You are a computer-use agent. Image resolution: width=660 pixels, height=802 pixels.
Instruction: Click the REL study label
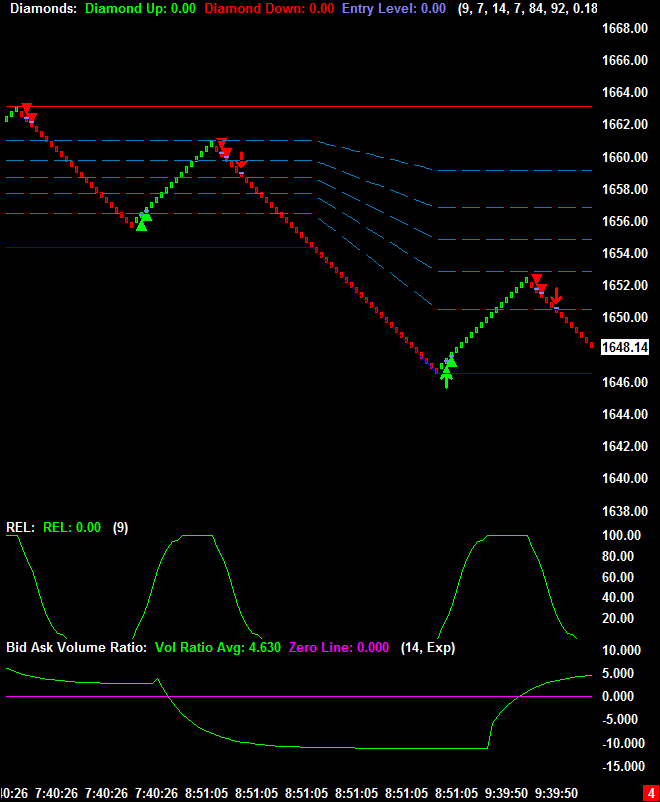[21, 527]
